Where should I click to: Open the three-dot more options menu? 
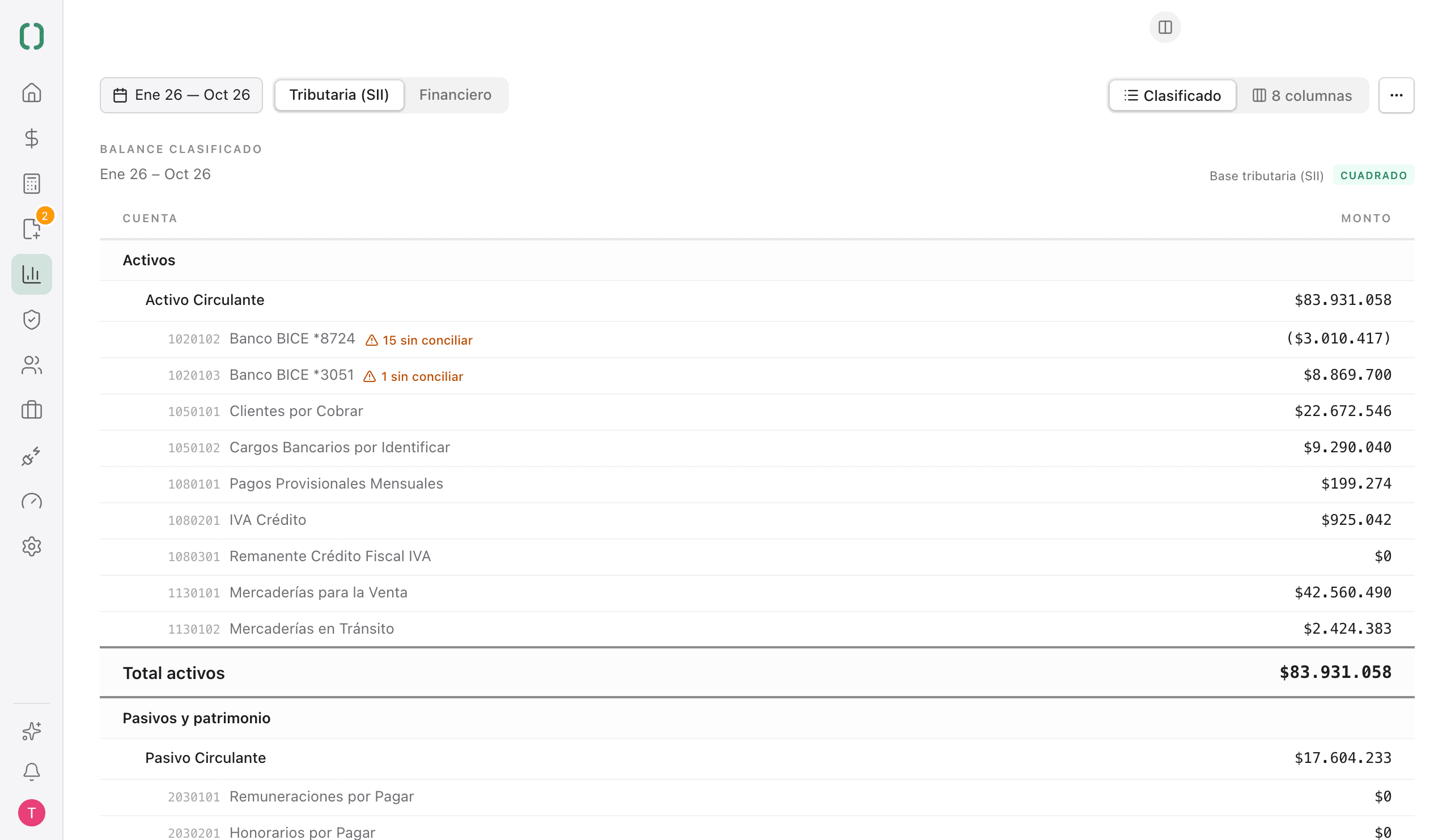click(x=1395, y=95)
